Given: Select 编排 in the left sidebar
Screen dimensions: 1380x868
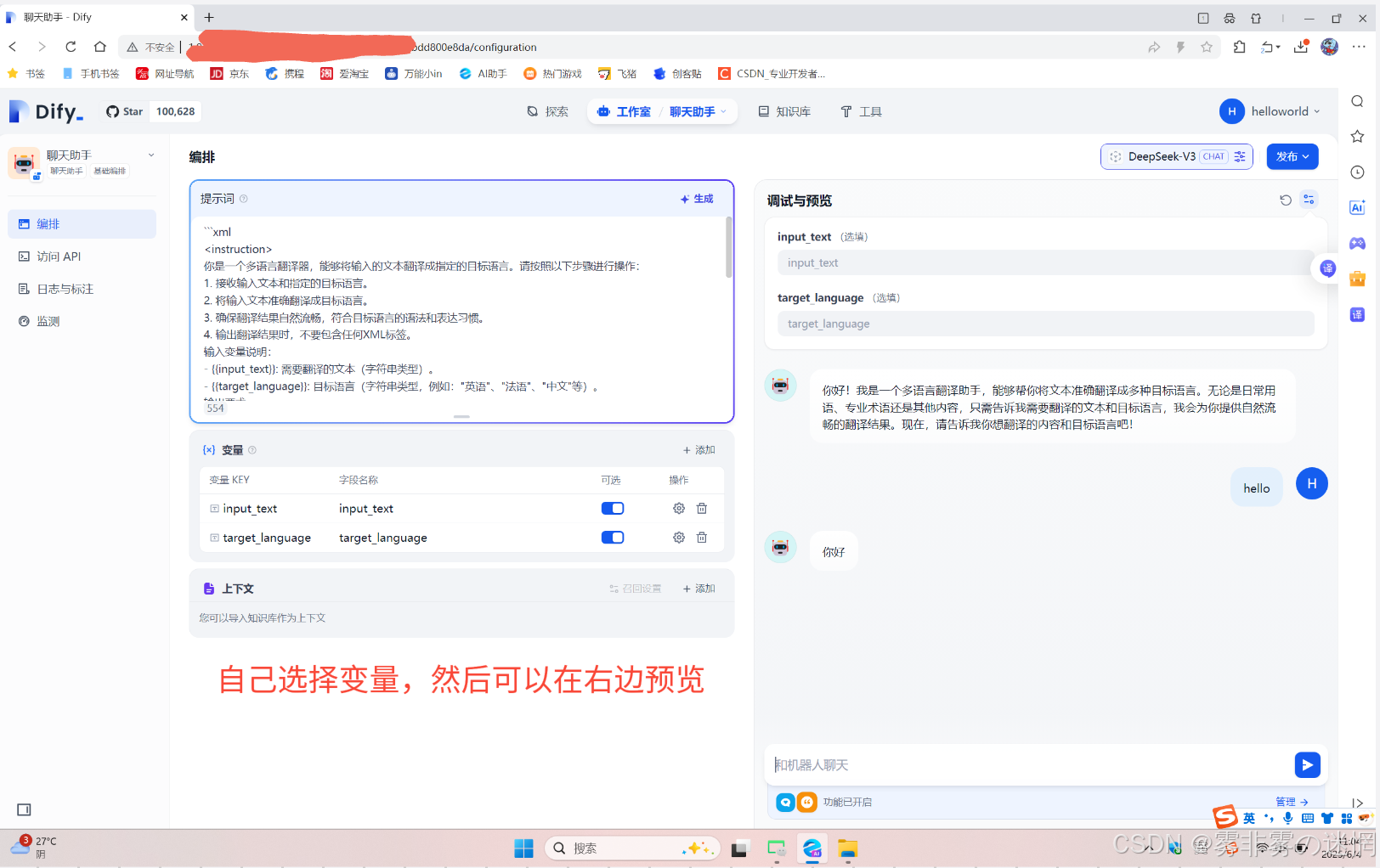Looking at the screenshot, I should (x=82, y=224).
